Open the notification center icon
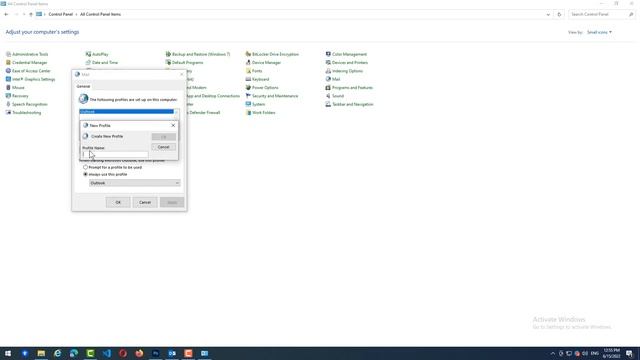The width and height of the screenshot is (640, 360). (x=630, y=353)
